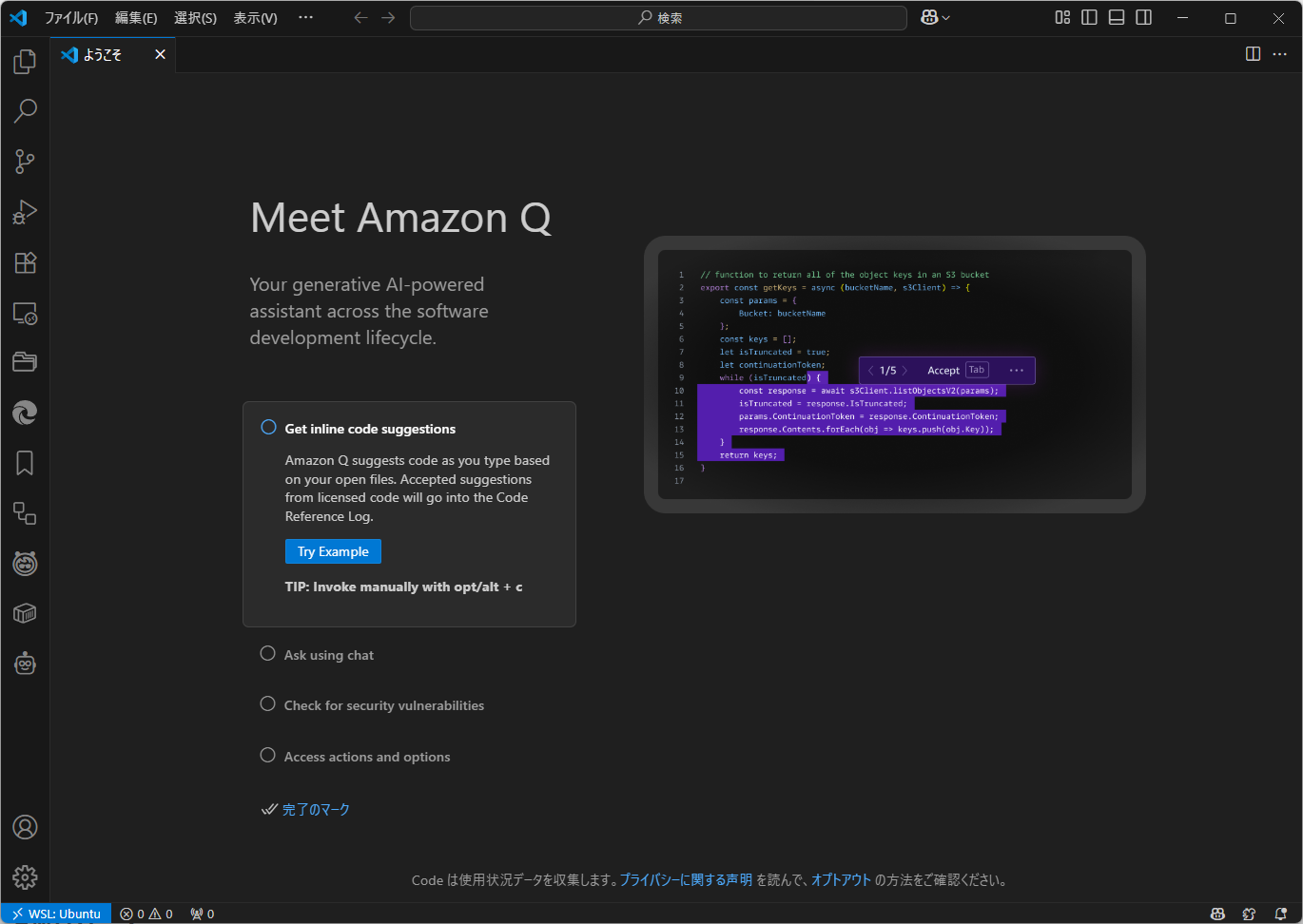Close the ようこそ tab
The width and height of the screenshot is (1303, 924).
pos(160,54)
